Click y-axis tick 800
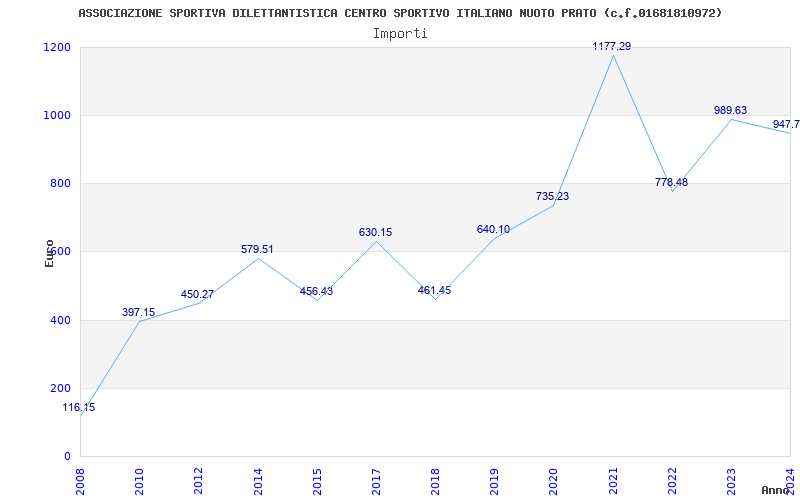The width and height of the screenshot is (800, 500). tap(60, 184)
